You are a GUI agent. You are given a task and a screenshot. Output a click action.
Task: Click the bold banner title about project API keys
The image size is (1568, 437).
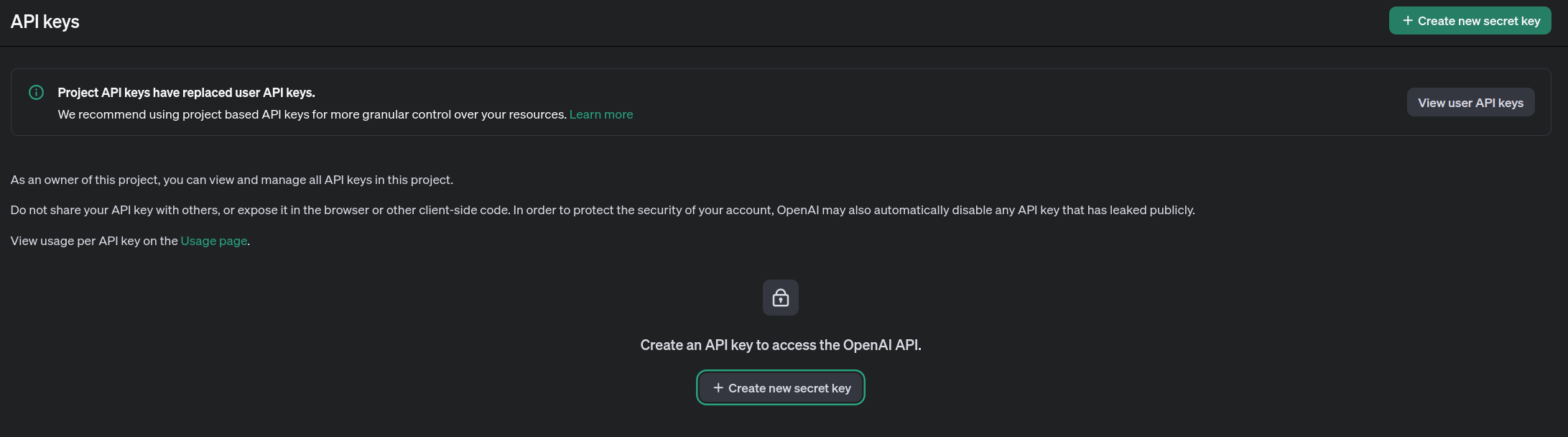pyautogui.click(x=186, y=93)
